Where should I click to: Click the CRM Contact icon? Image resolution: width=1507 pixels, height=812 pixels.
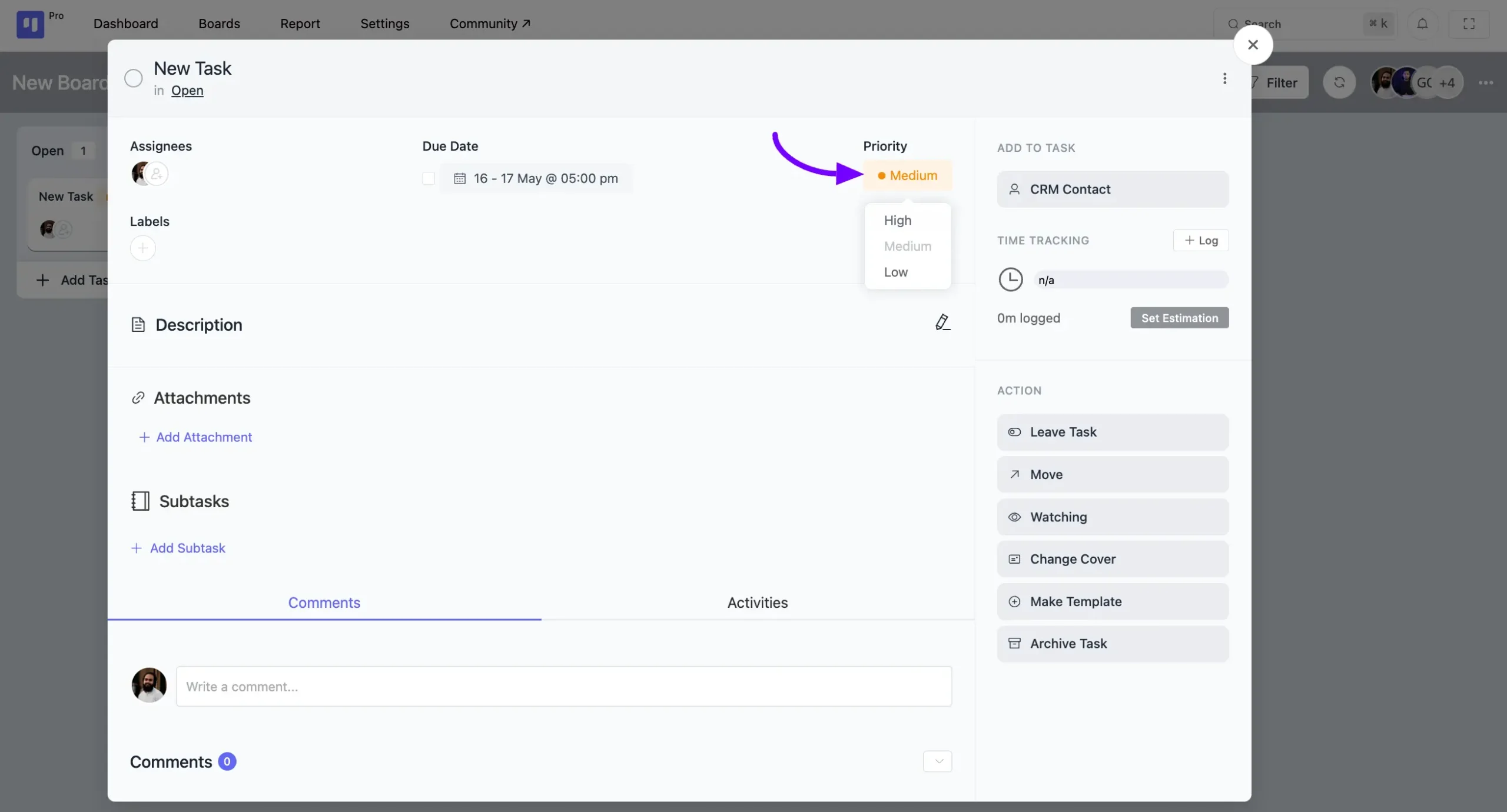pyautogui.click(x=1014, y=189)
